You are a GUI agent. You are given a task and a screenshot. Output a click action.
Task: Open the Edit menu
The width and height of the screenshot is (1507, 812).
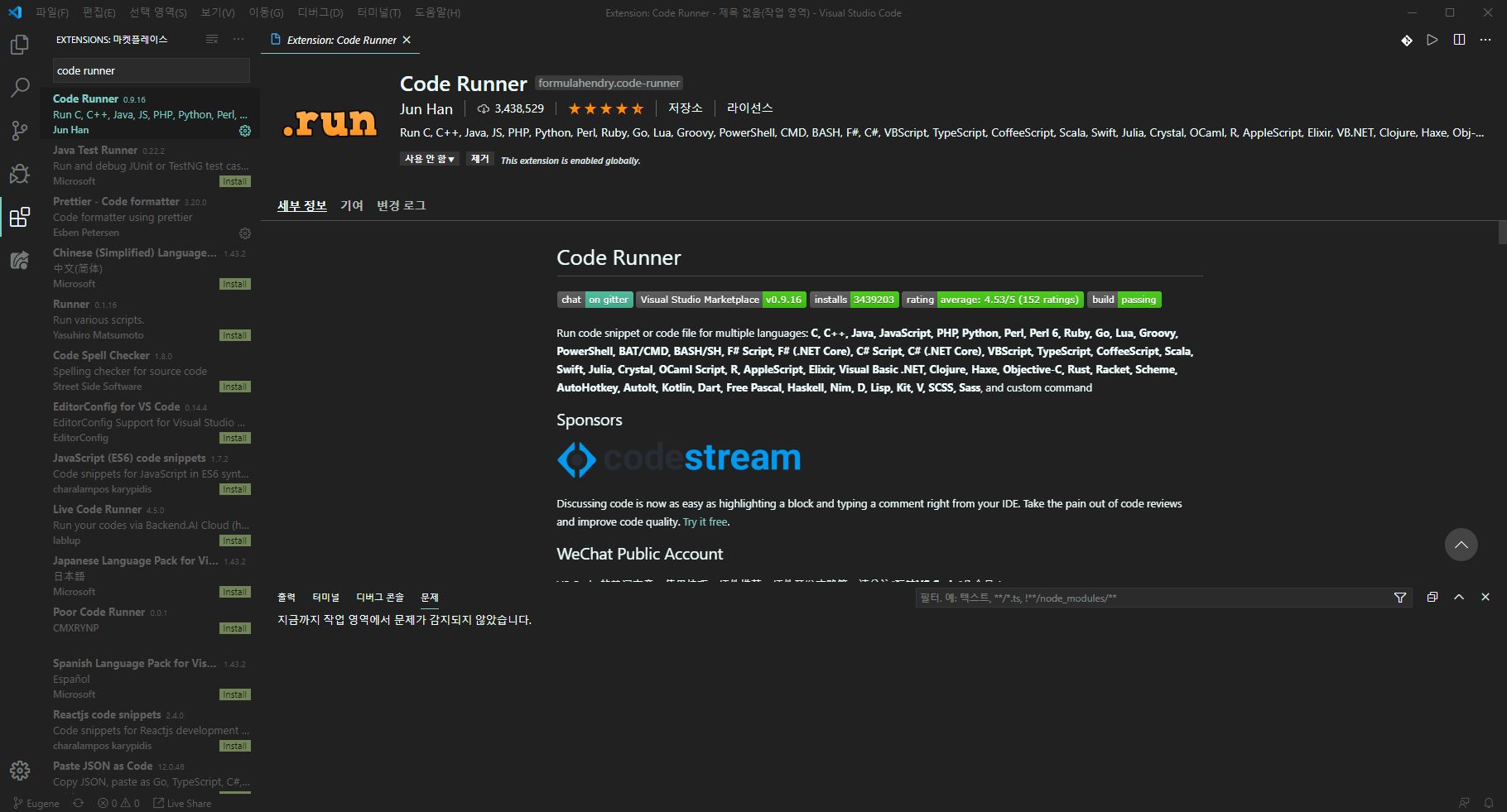pos(99,12)
